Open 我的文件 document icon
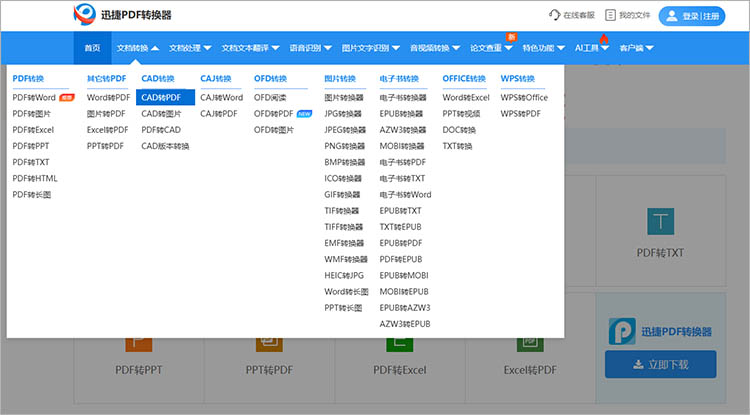 [610, 15]
